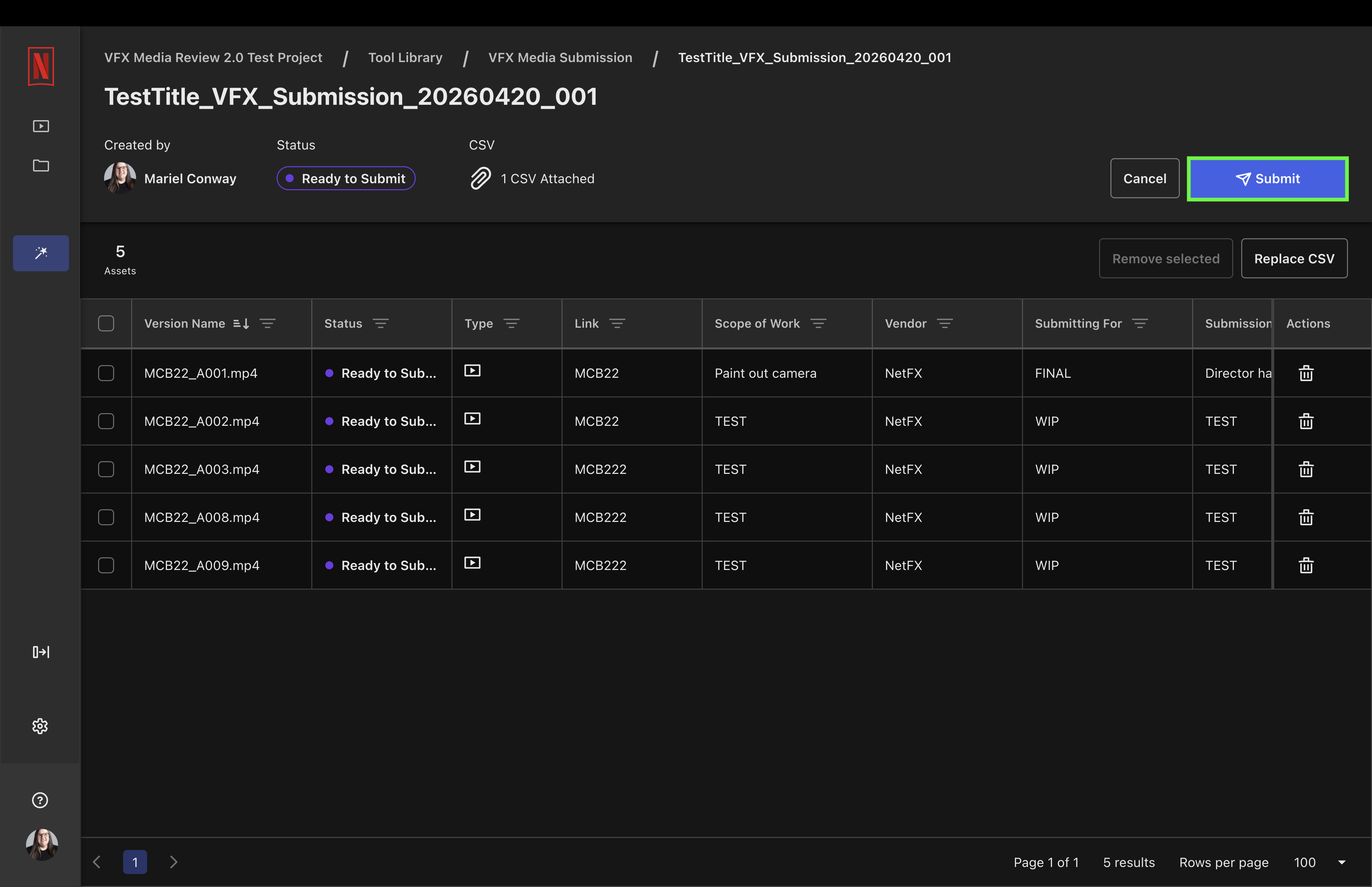Viewport: 1372px width, 887px height.
Task: Delete MCB22_A003.mp4 with trash icon
Action: pos(1306,470)
